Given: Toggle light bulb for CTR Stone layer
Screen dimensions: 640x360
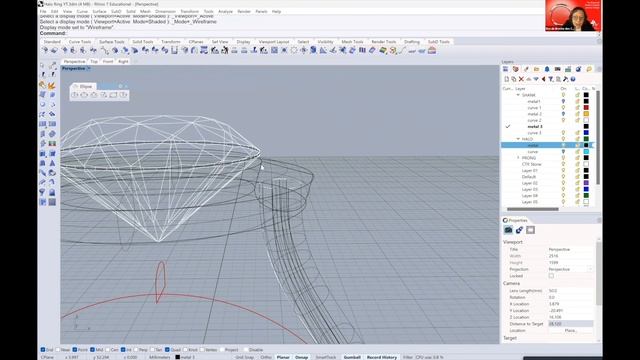Looking at the screenshot, I should point(563,164).
